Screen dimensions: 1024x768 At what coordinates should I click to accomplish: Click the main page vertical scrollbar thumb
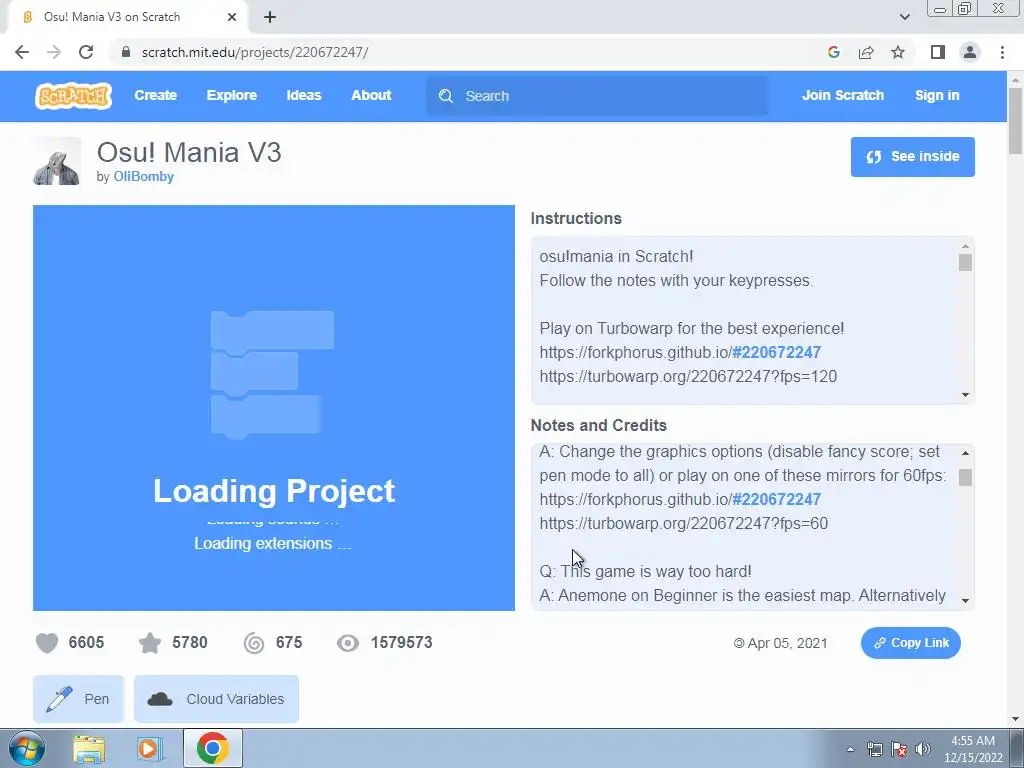[x=1015, y=121]
